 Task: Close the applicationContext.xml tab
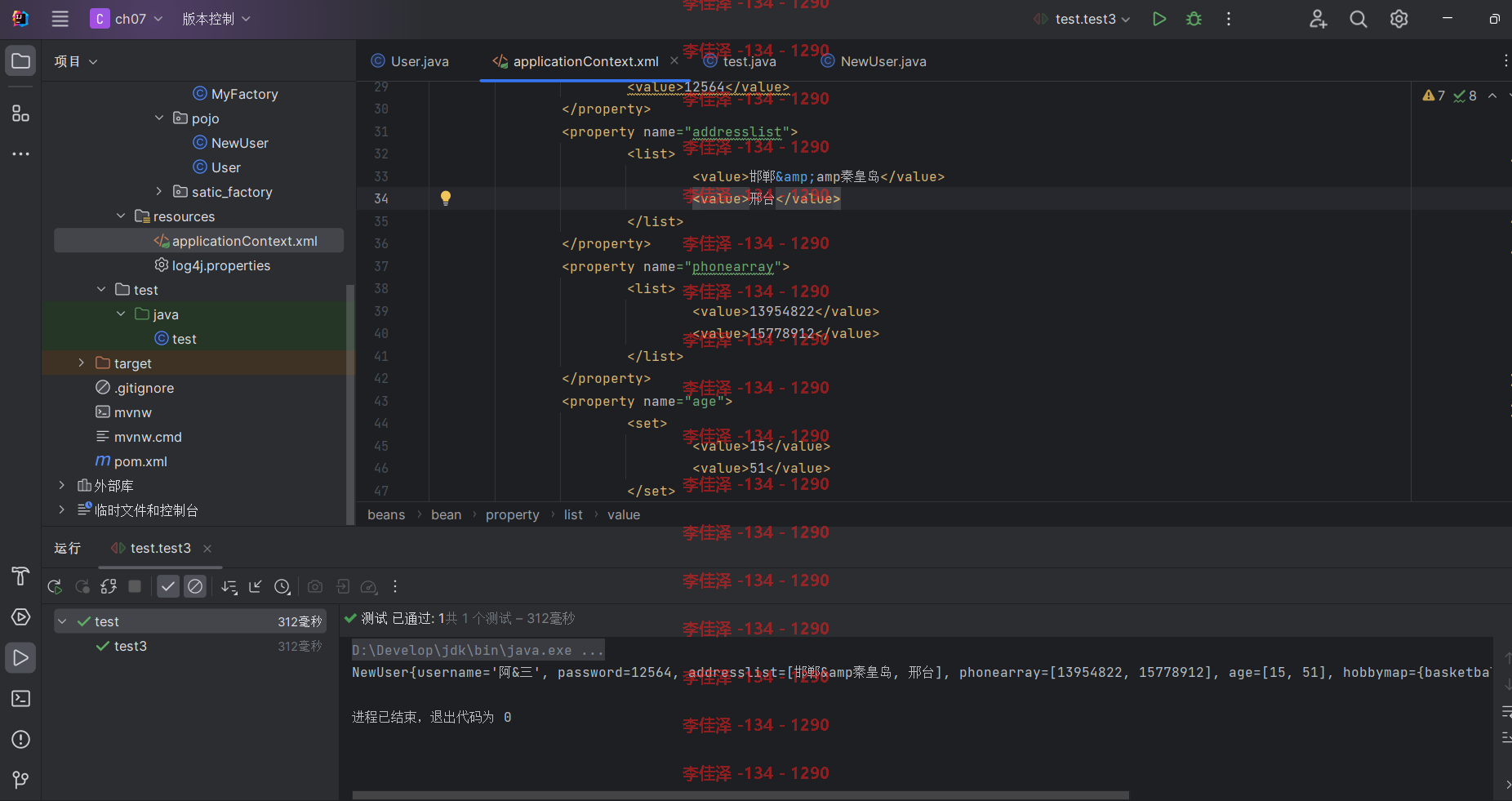pos(674,61)
